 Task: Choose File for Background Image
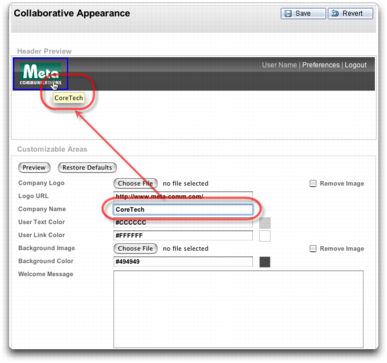click(x=135, y=249)
